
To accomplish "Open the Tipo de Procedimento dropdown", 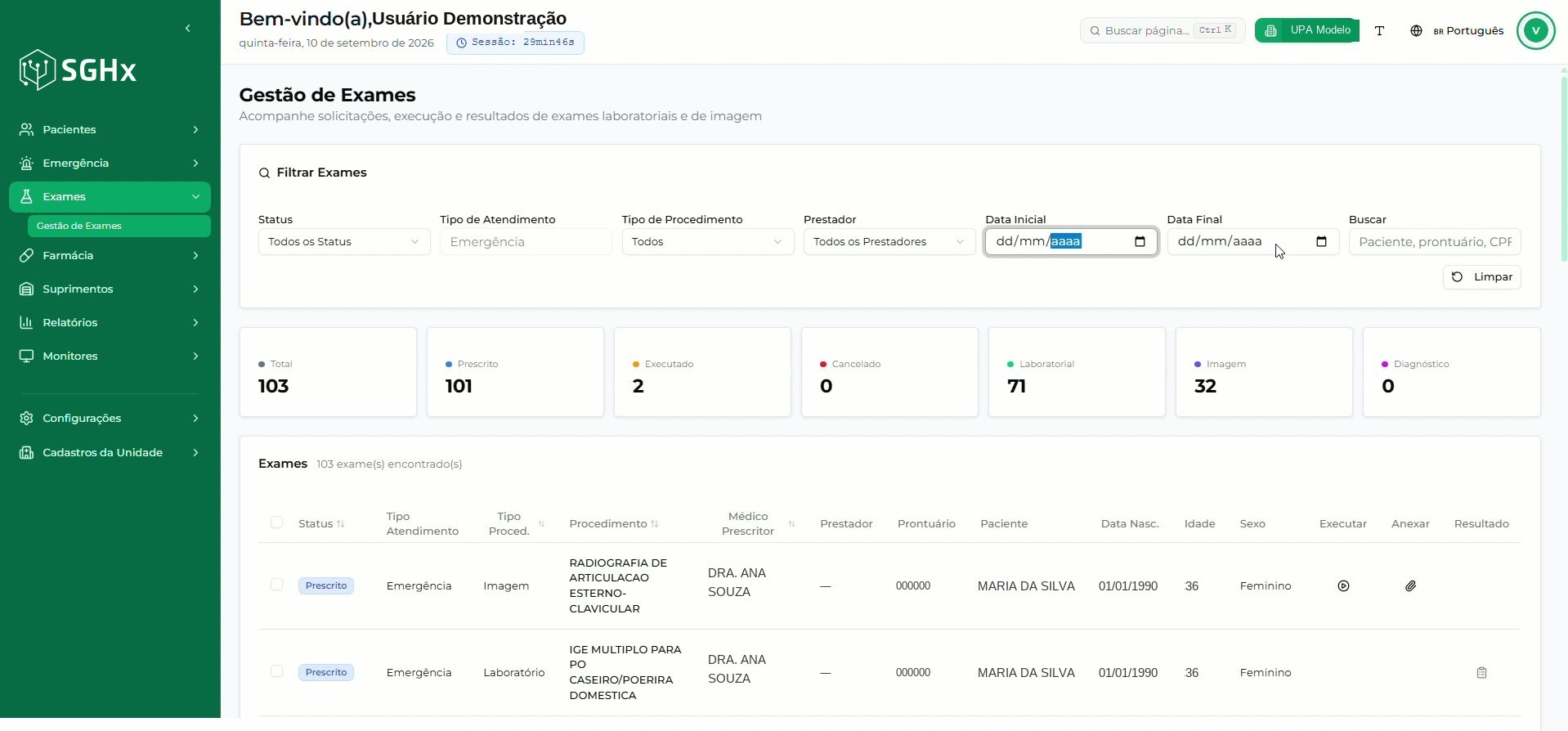I will [x=708, y=241].
